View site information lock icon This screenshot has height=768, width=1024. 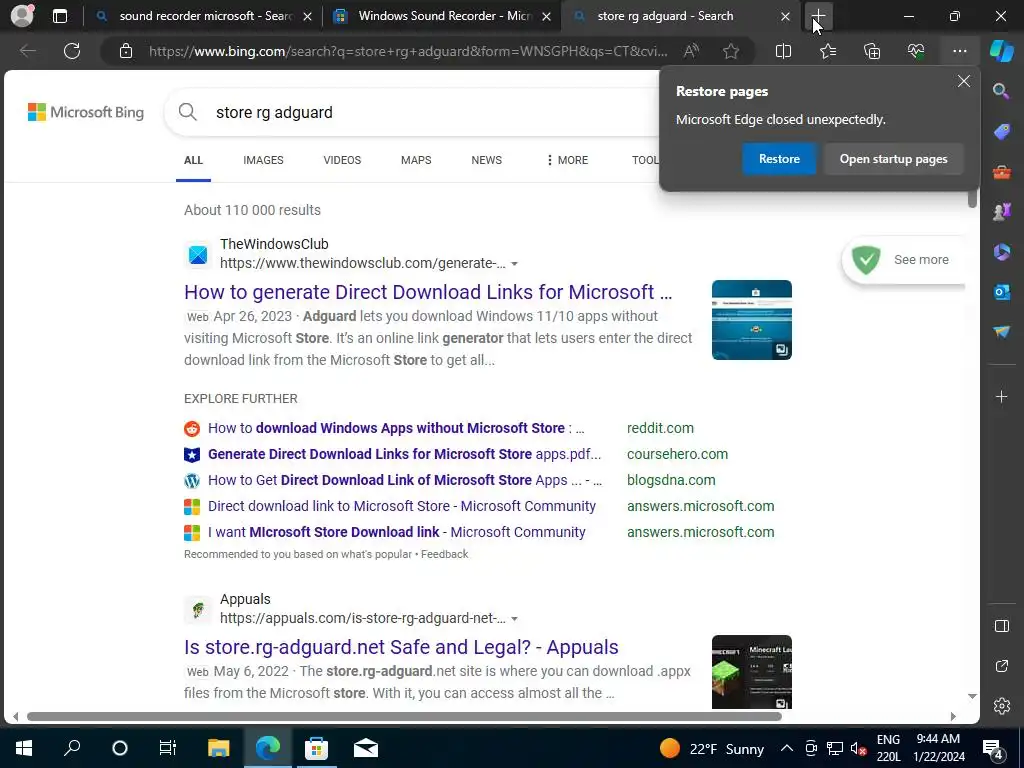[x=126, y=51]
